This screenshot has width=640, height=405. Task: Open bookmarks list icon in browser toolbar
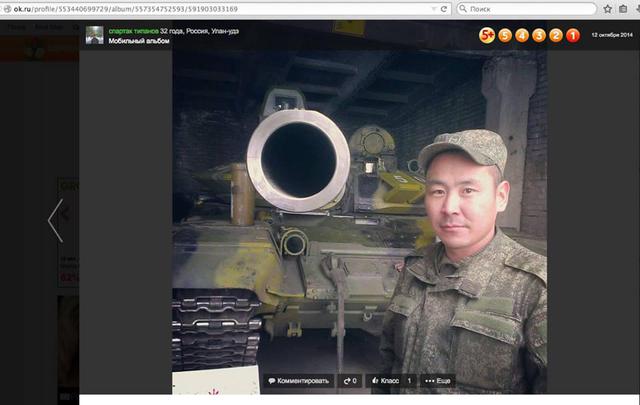623,9
